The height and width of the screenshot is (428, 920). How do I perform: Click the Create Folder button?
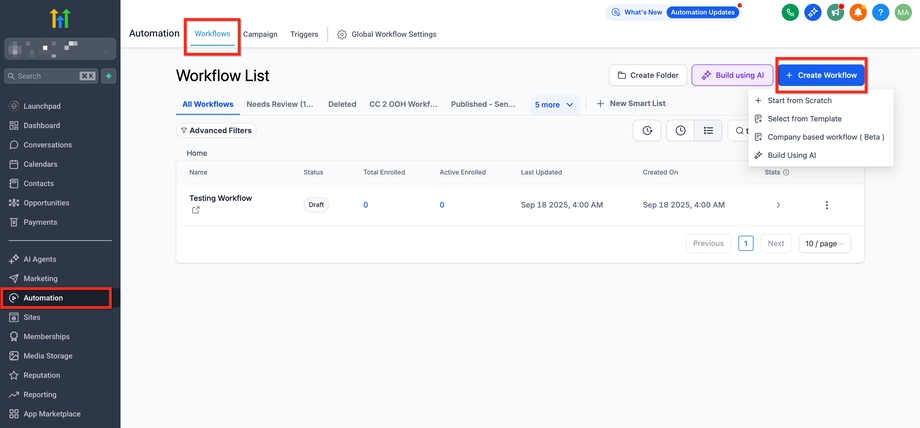646,75
